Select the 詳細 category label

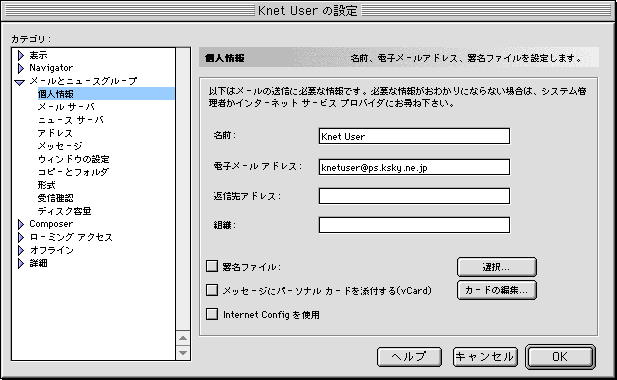(x=38, y=263)
